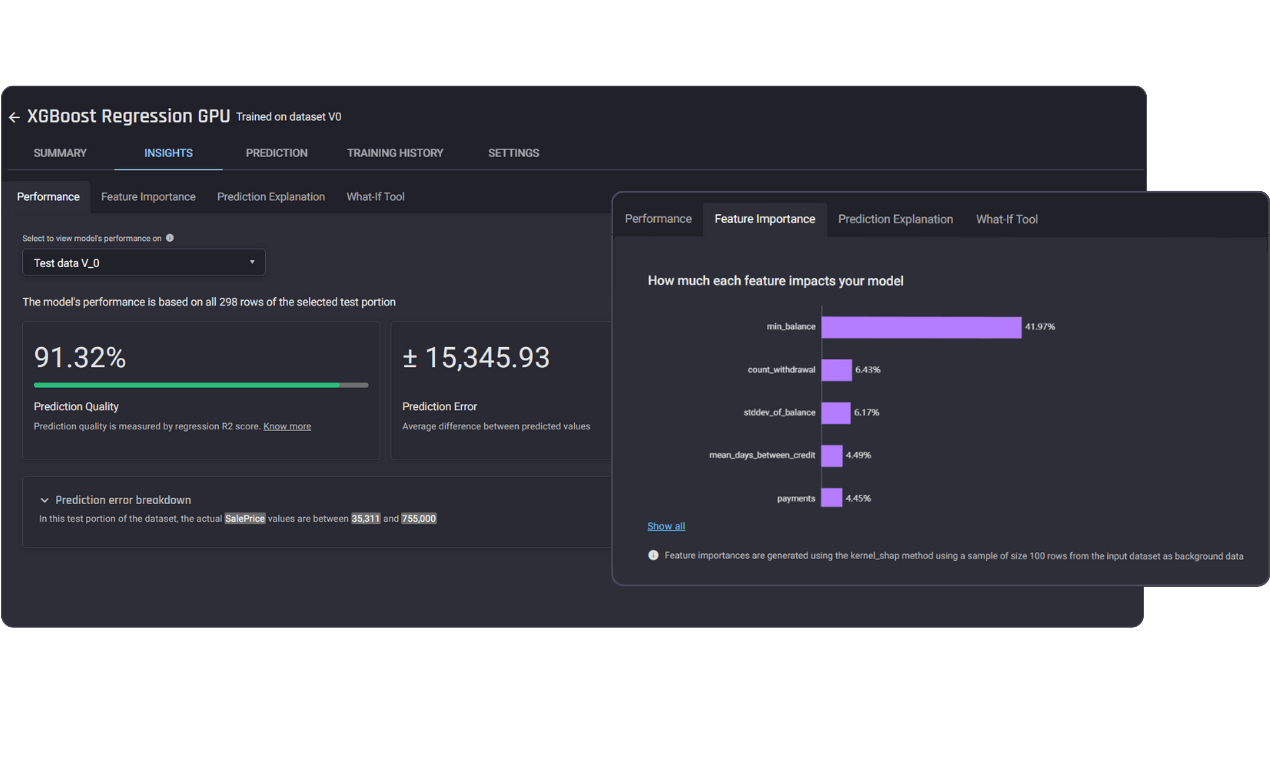1270x760 pixels.
Task: Click the Prediction Error card label
Action: [x=440, y=406]
